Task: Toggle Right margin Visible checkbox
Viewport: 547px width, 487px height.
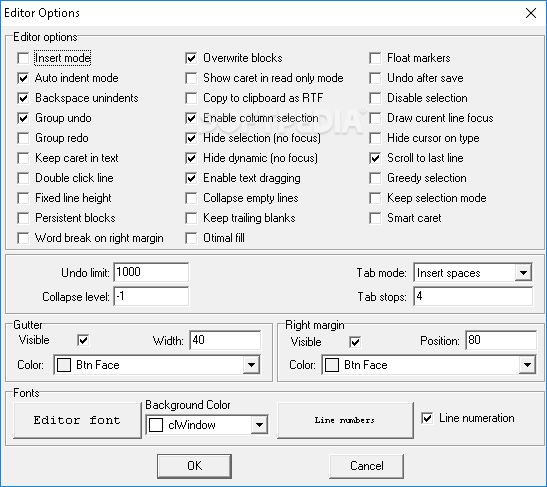Action: point(355,342)
